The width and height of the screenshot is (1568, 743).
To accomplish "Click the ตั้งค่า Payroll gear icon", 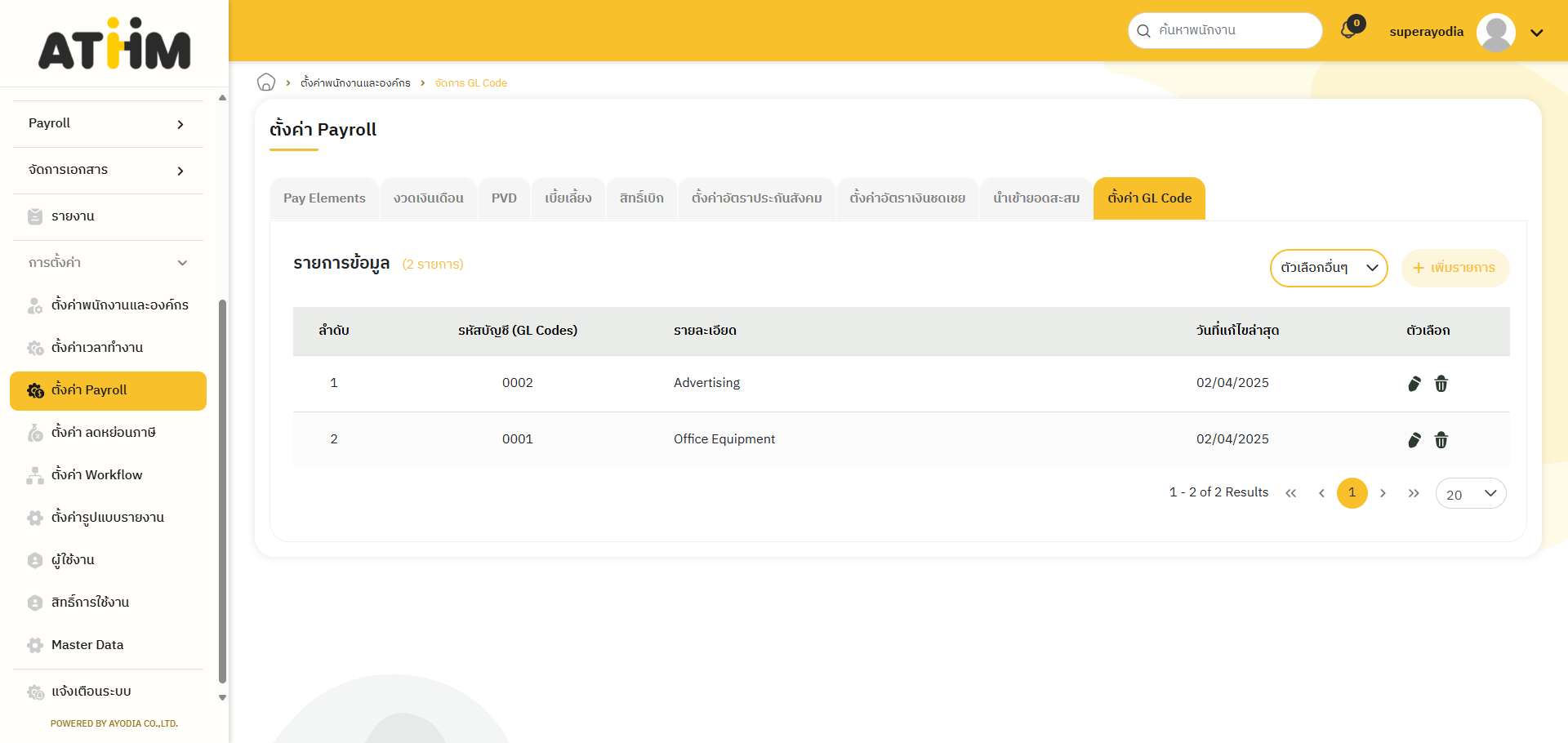I will tap(35, 390).
